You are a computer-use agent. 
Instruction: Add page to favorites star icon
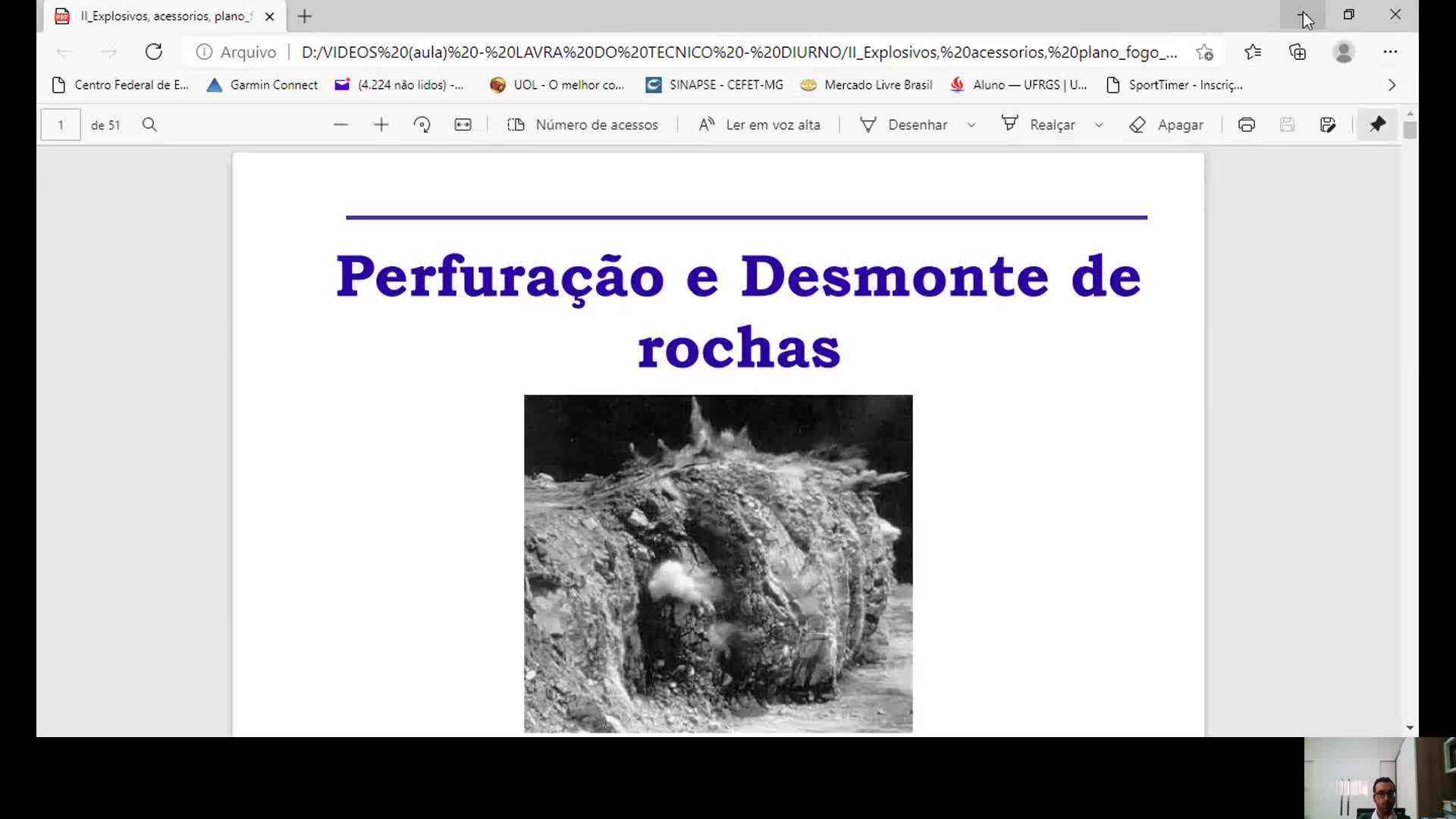1205,52
